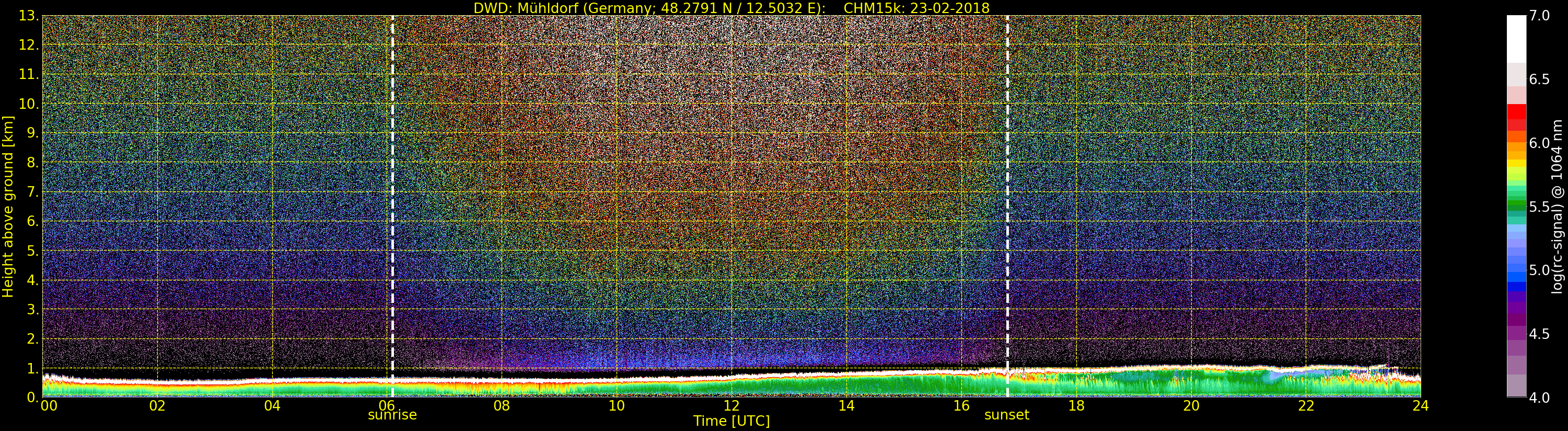Click the 'CHM15k: 23-02-2018' title text
1568x431 pixels.
tap(916, 8)
